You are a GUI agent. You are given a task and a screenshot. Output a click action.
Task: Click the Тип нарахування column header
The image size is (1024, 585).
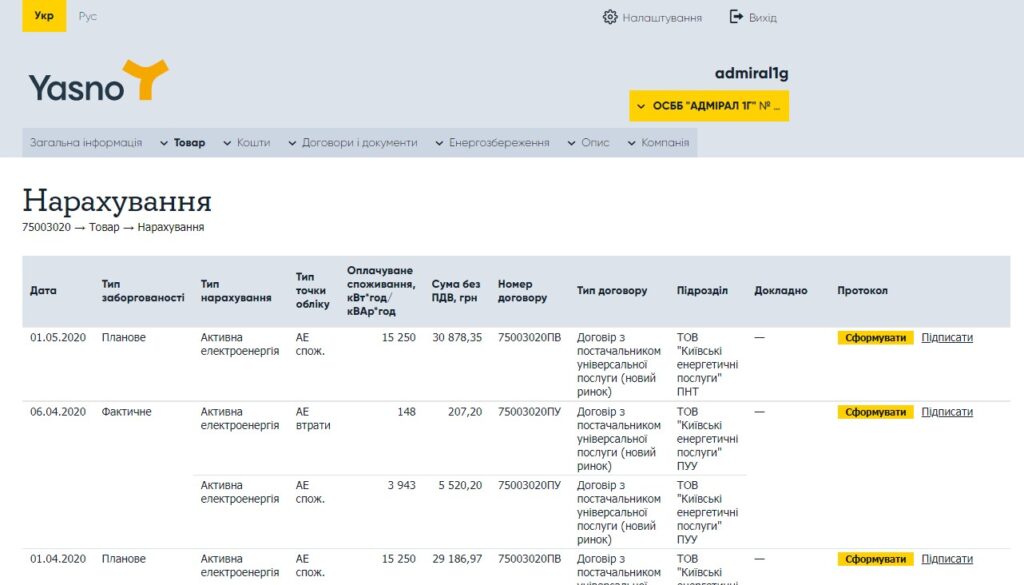236,291
